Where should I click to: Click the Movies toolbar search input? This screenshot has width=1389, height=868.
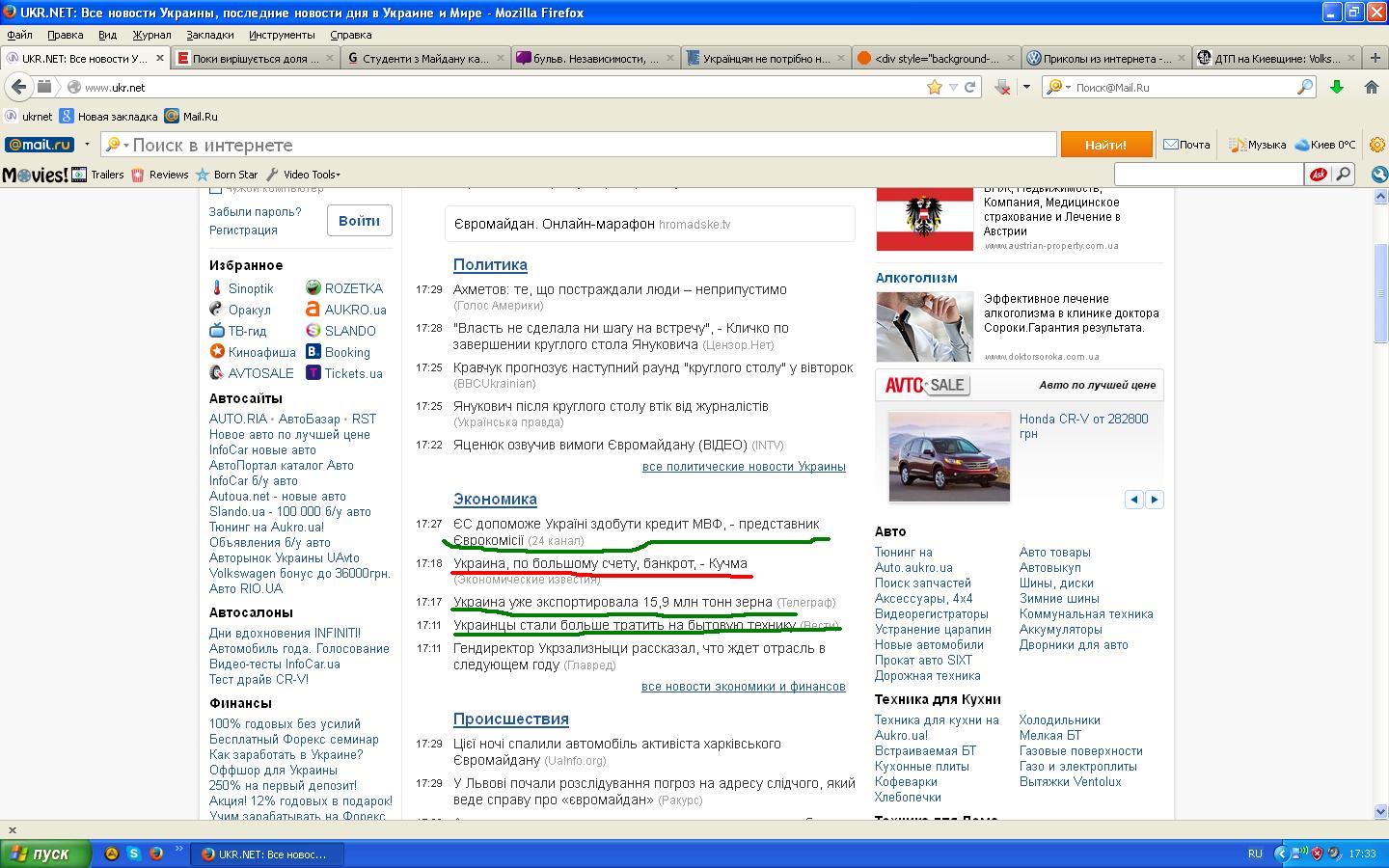[x=1210, y=175]
